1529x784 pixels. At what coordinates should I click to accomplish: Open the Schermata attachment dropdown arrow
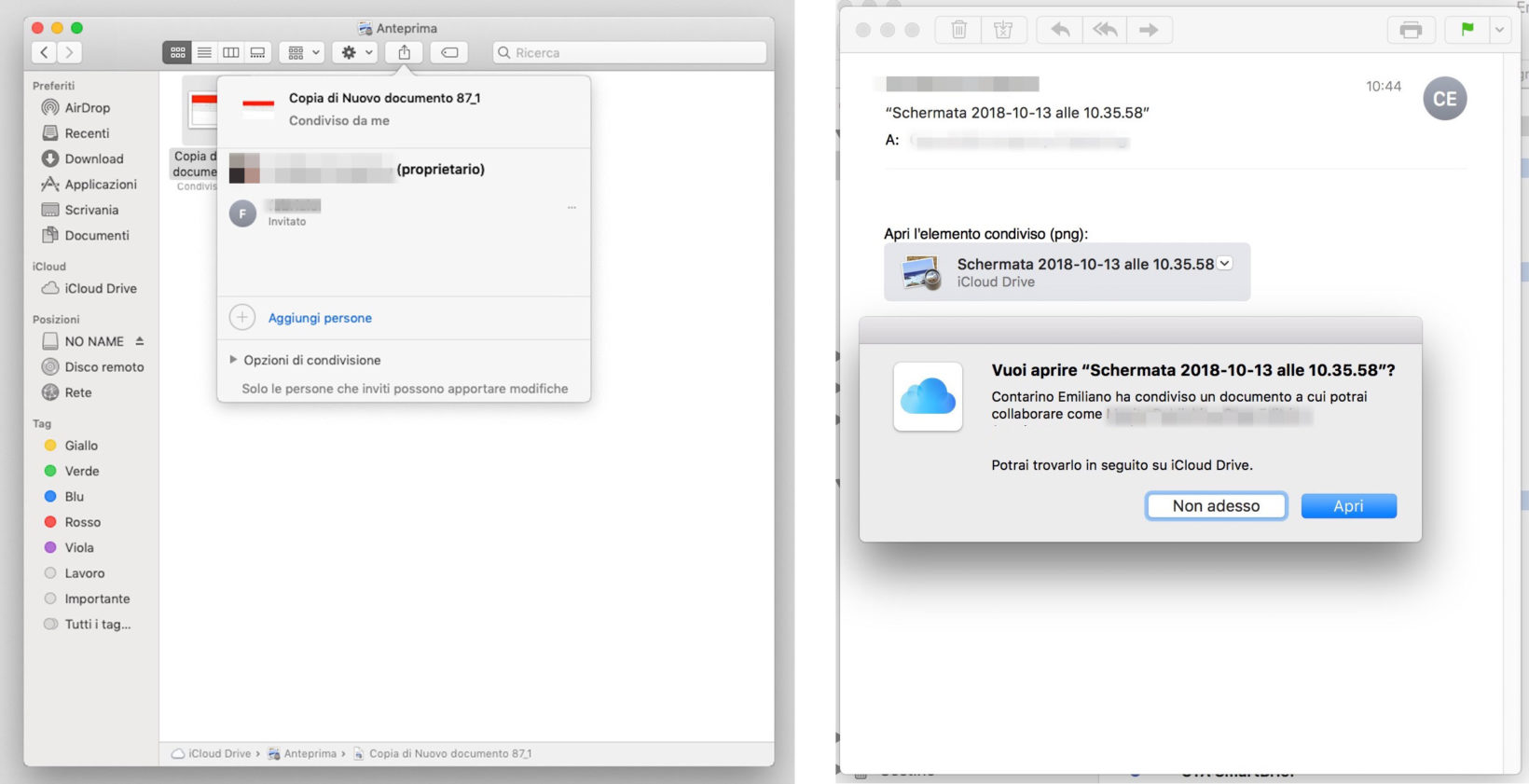point(1224,263)
